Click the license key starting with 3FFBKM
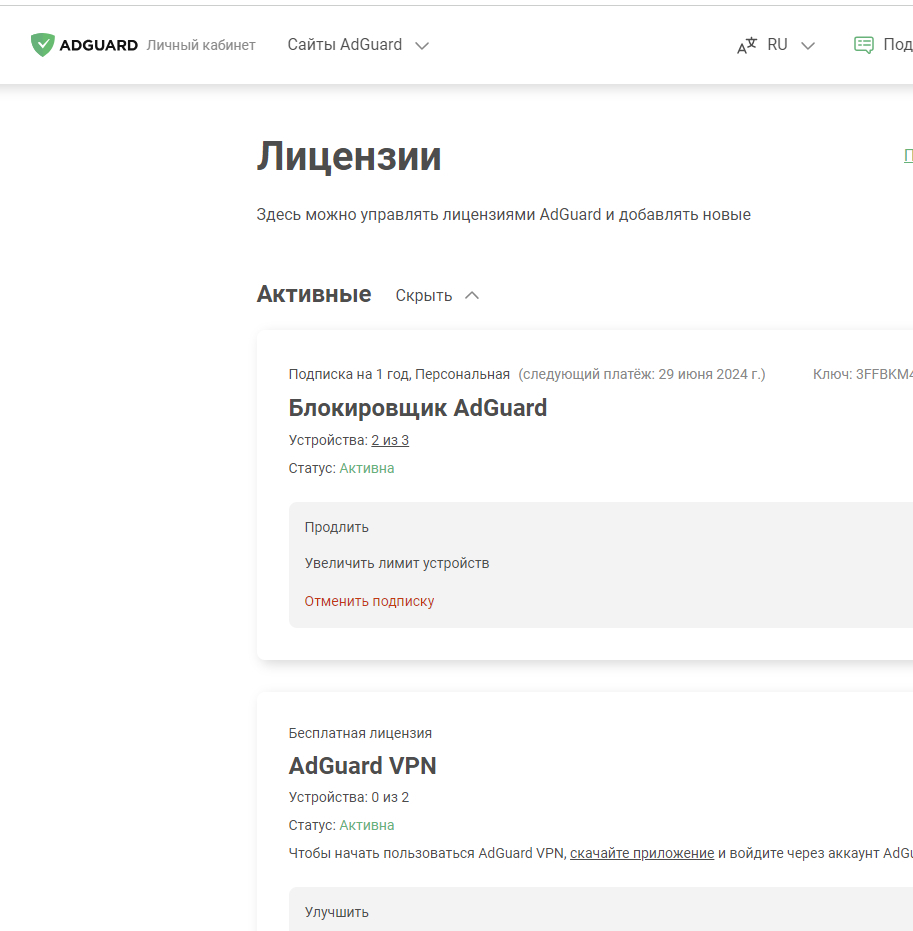 880,374
